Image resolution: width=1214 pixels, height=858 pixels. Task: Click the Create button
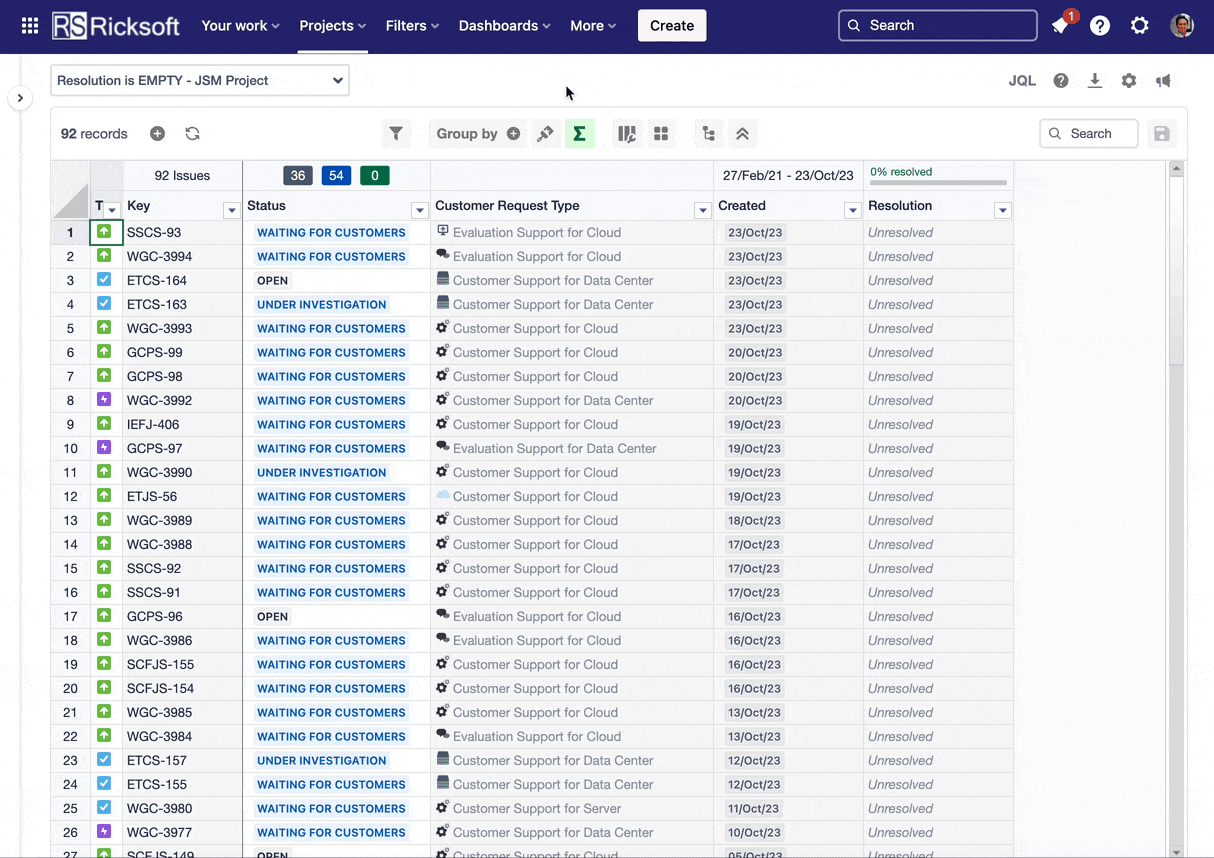pyautogui.click(x=672, y=26)
